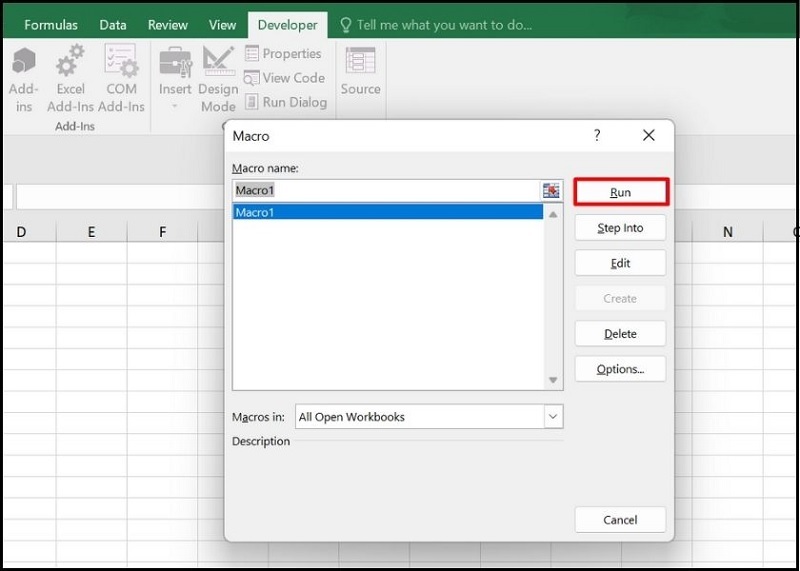
Task: Click the Add-ins hexagon icon
Action: (x=23, y=62)
